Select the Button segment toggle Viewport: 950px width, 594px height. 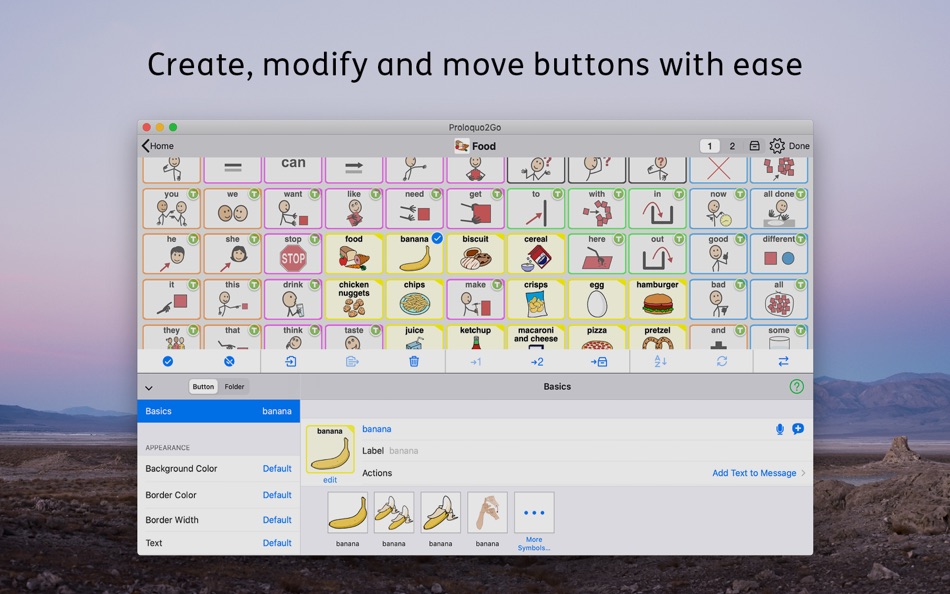[203, 387]
